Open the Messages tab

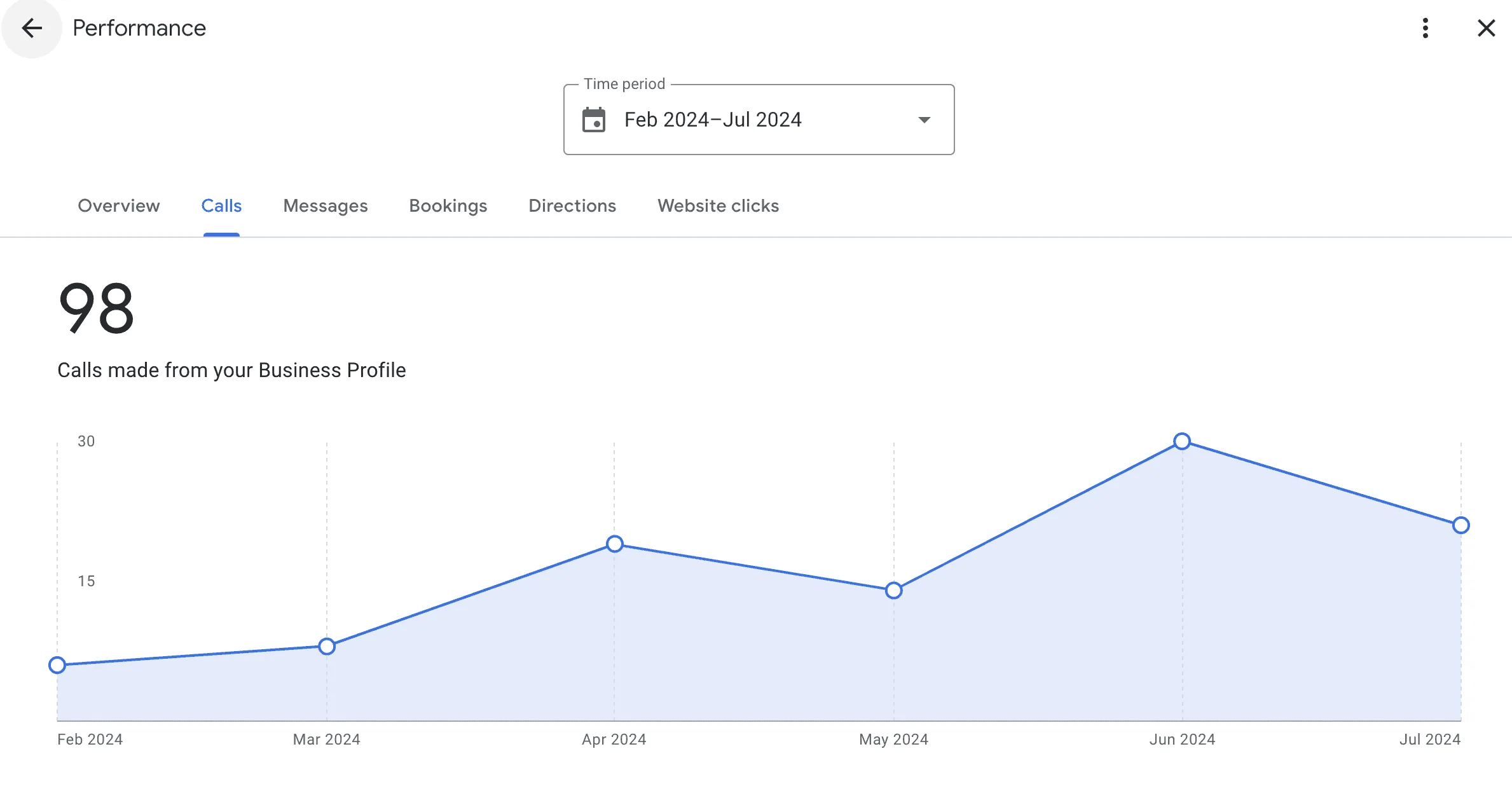click(x=325, y=205)
